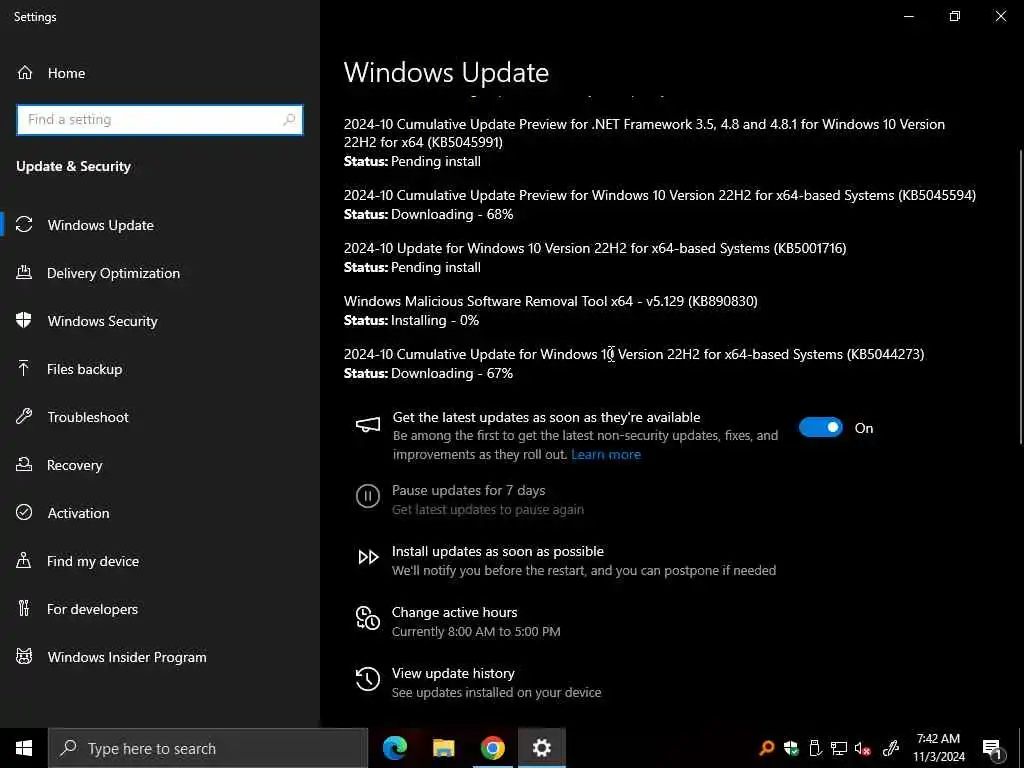Click the pause icon for Pause updates
Image resolution: width=1024 pixels, height=768 pixels.
(368, 496)
